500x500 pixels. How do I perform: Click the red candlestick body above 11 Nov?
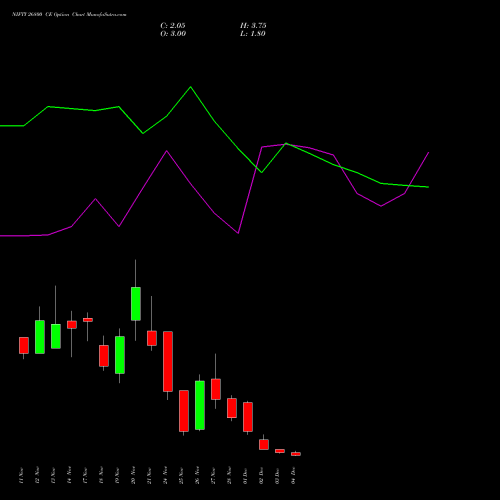click(x=24, y=345)
